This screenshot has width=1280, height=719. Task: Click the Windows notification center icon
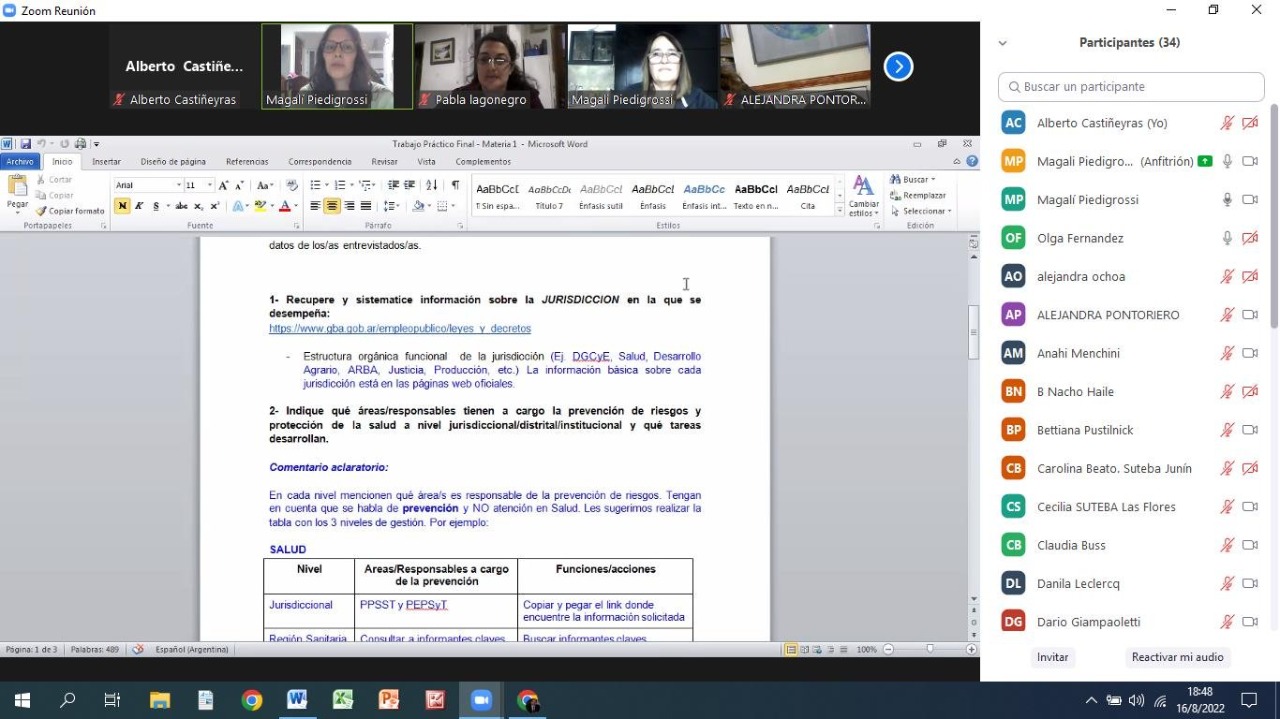coord(1249,700)
